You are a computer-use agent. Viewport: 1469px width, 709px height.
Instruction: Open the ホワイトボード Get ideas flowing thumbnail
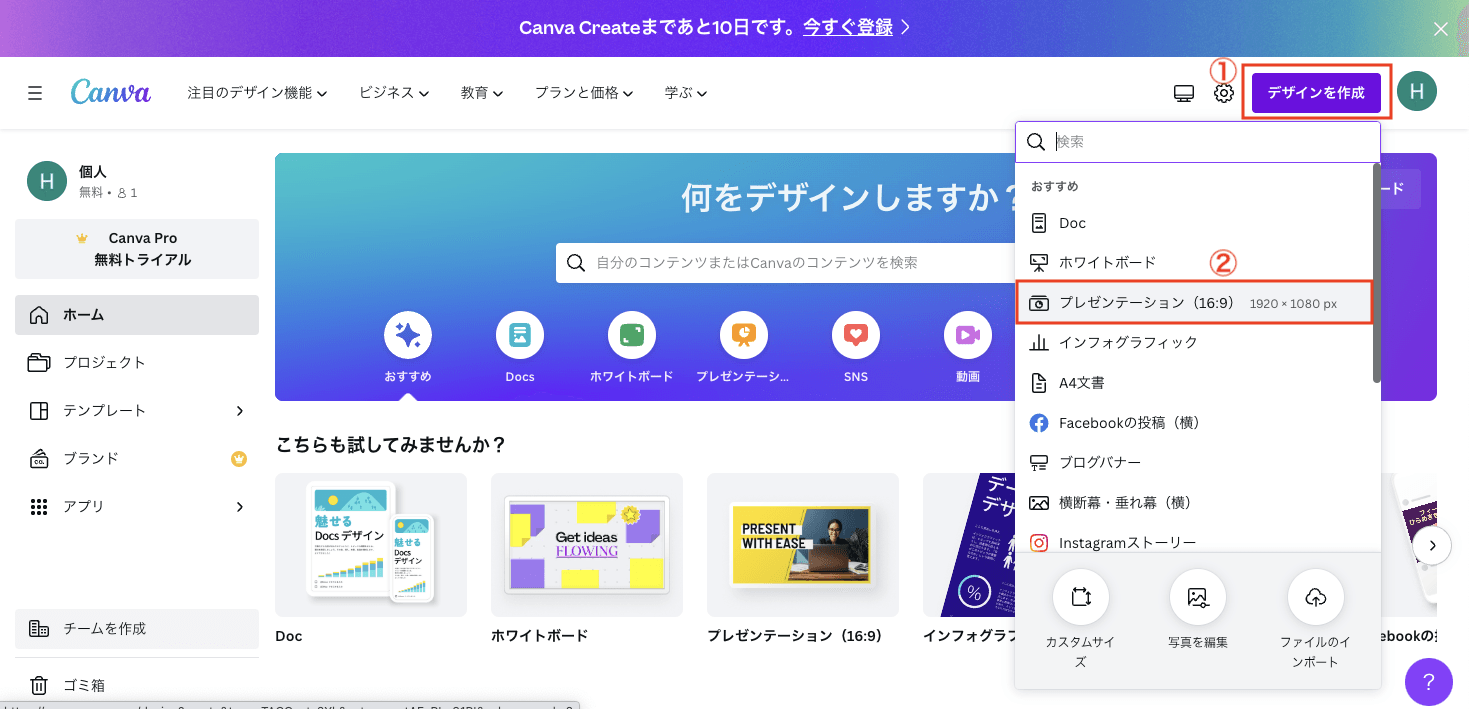point(587,545)
